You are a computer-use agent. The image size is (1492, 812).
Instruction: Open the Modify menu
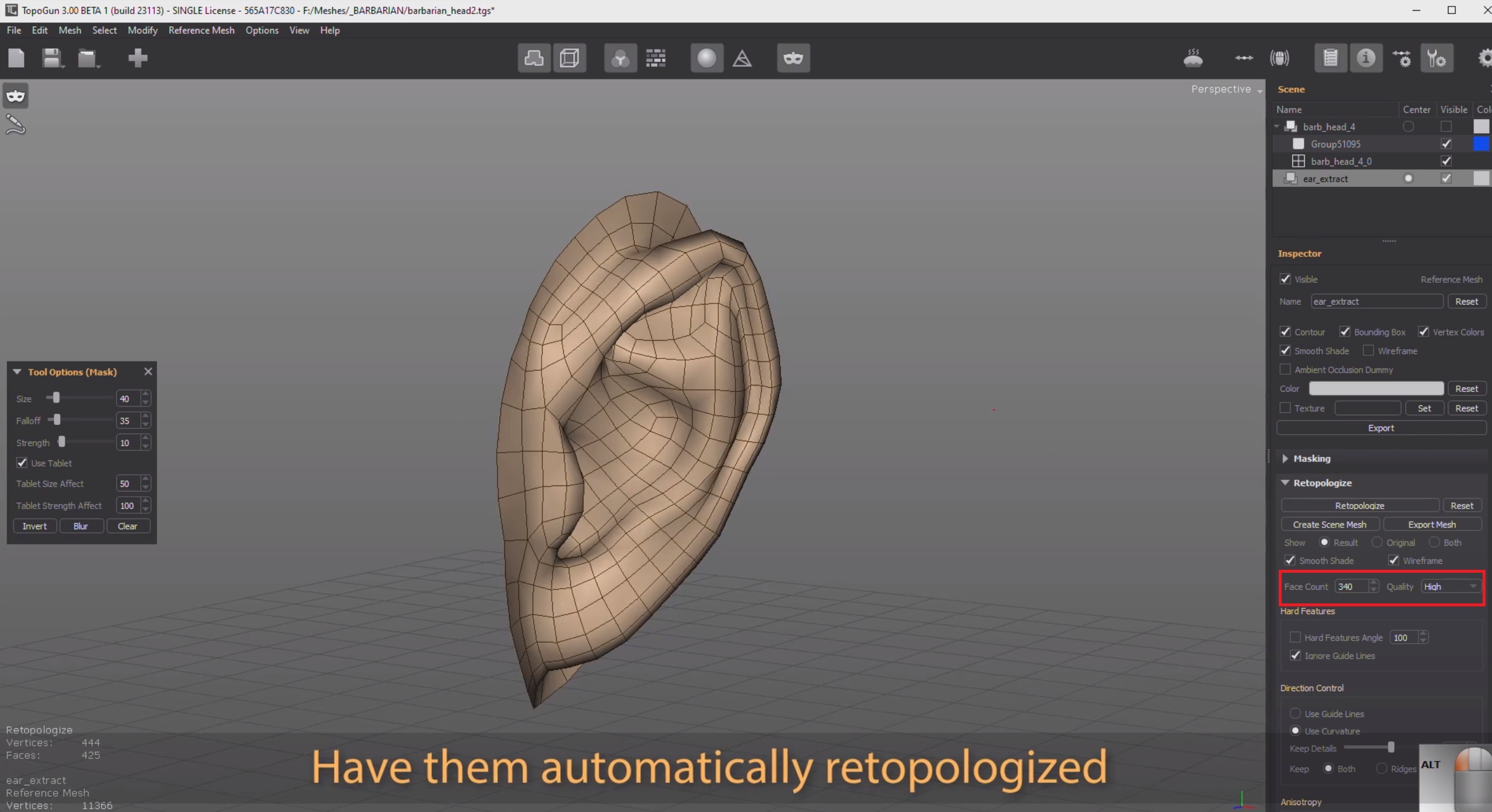(x=142, y=30)
